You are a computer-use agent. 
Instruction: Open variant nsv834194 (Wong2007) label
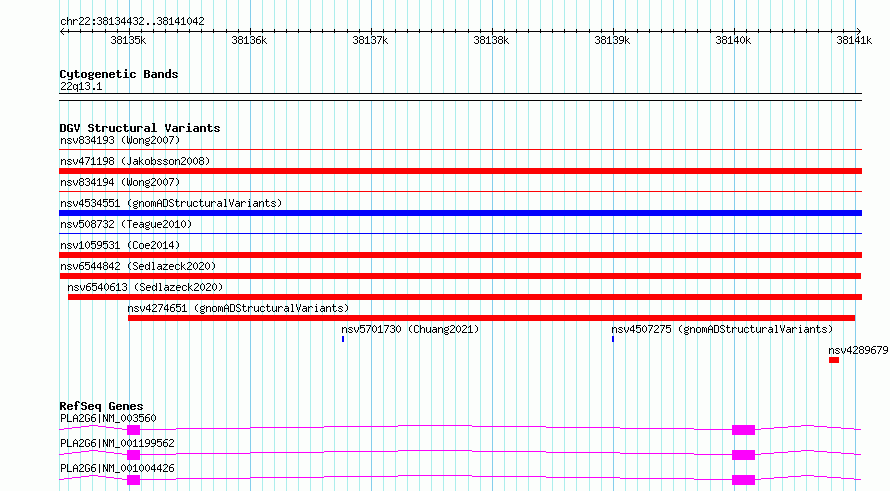[x=120, y=182]
